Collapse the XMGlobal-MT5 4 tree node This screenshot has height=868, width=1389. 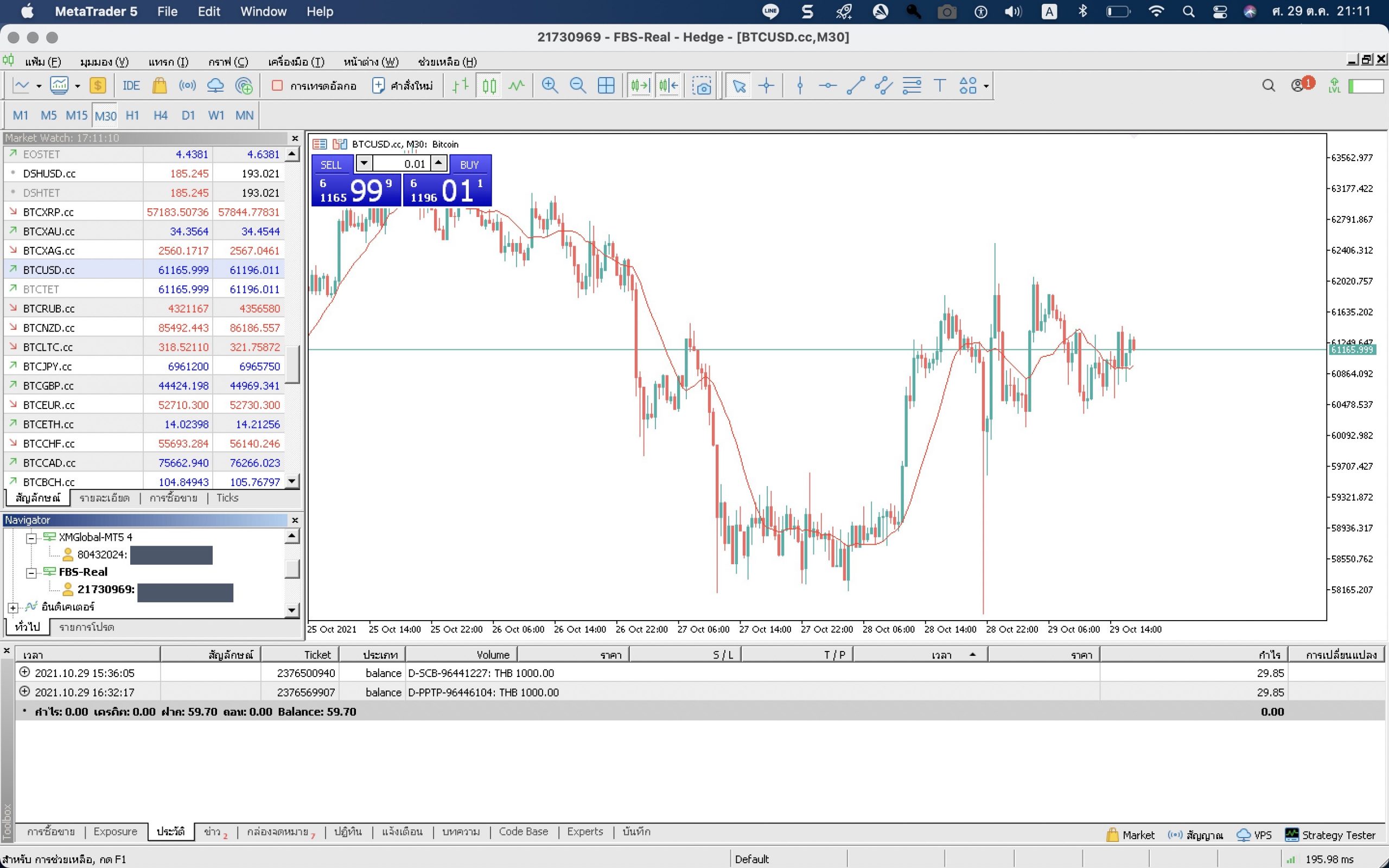click(32, 538)
